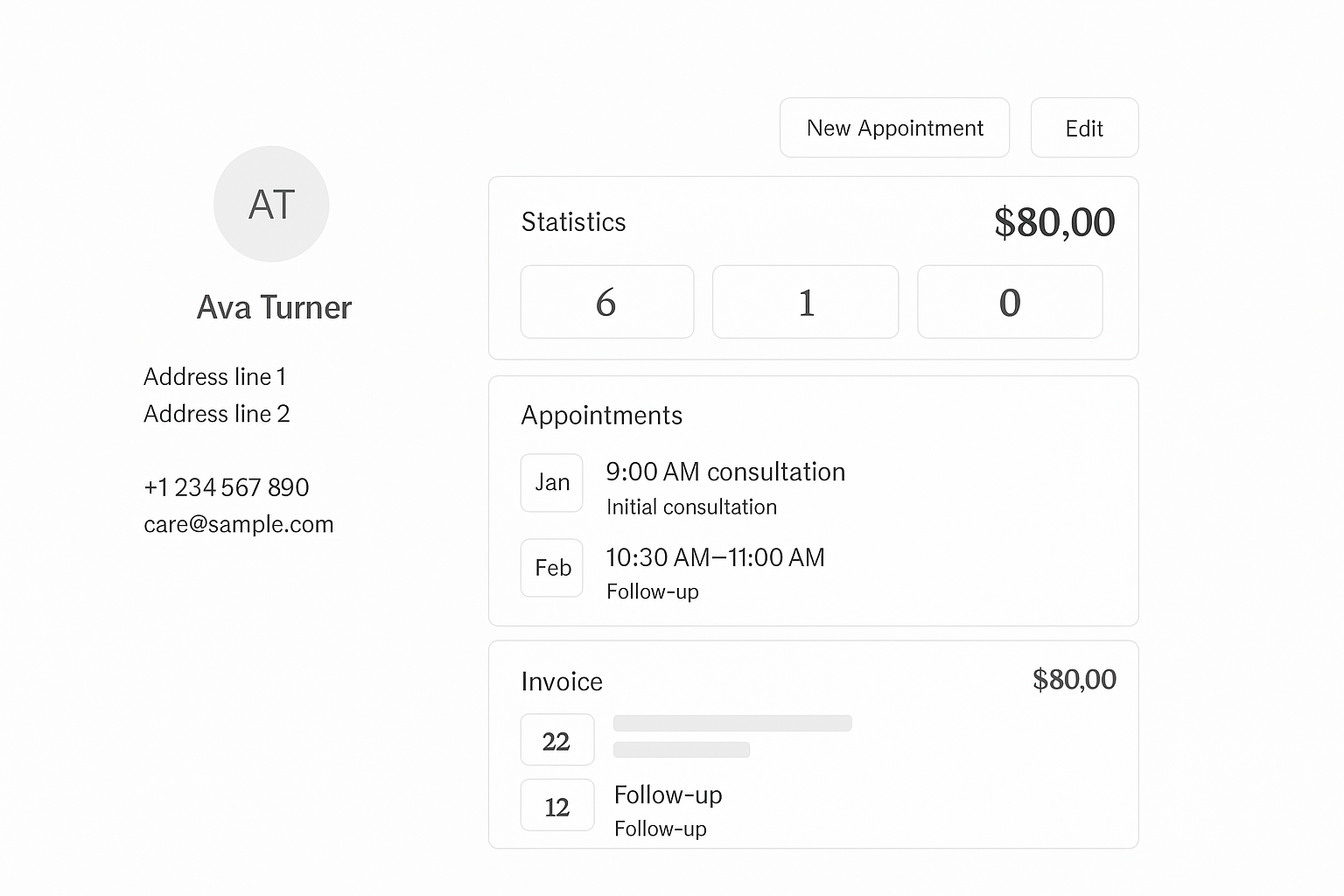Click the statistic box showing 0
Image resolution: width=1344 pixels, height=896 pixels.
(1009, 301)
